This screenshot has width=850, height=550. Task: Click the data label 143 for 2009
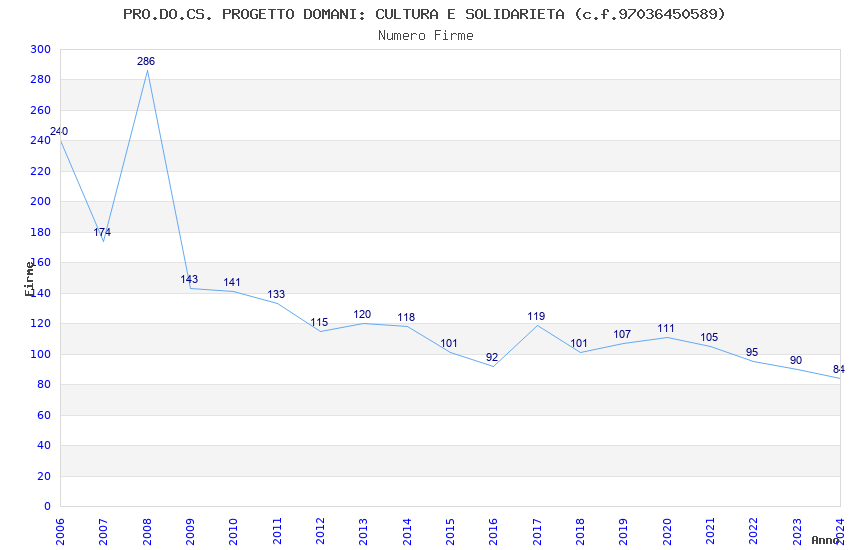pyautogui.click(x=189, y=279)
